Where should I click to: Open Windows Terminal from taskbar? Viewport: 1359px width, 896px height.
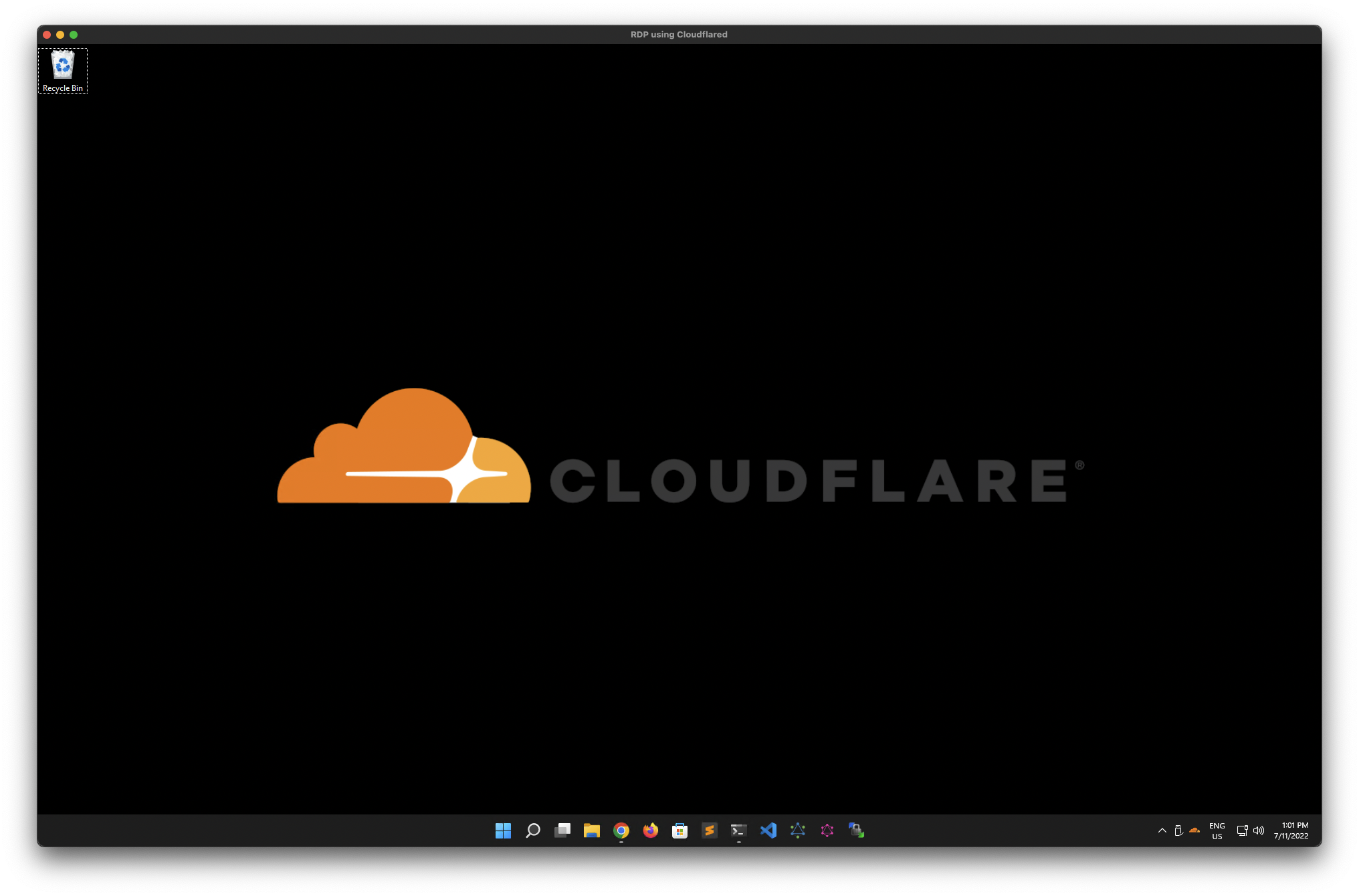coord(739,830)
